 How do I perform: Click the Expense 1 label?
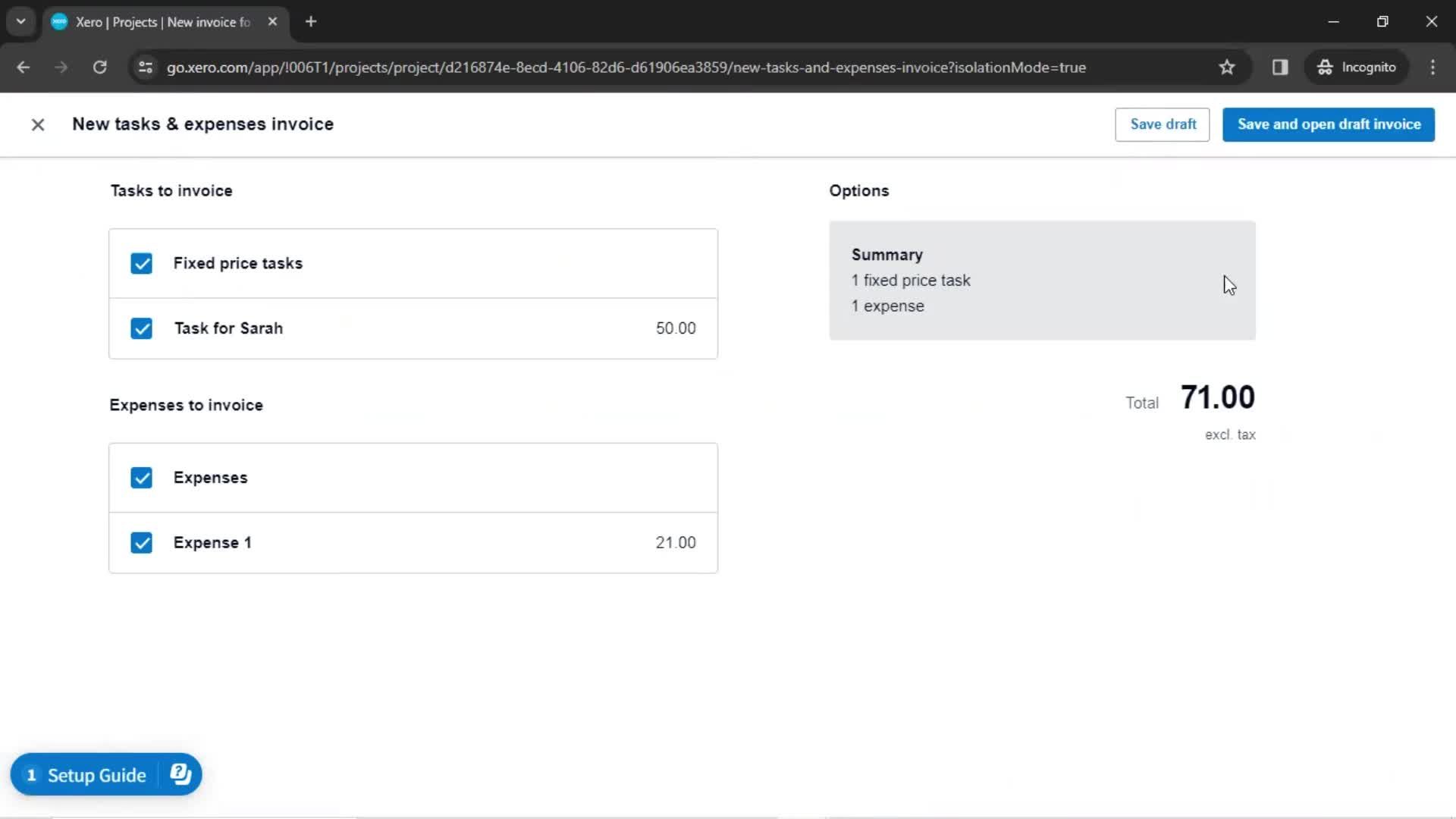(x=212, y=543)
